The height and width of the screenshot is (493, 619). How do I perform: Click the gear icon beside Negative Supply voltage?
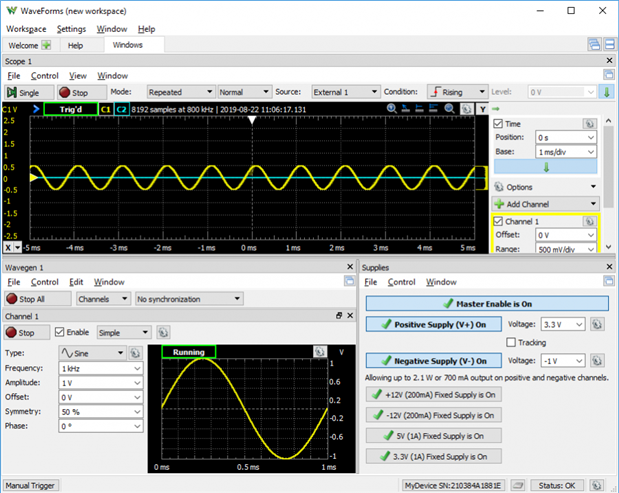point(596,360)
